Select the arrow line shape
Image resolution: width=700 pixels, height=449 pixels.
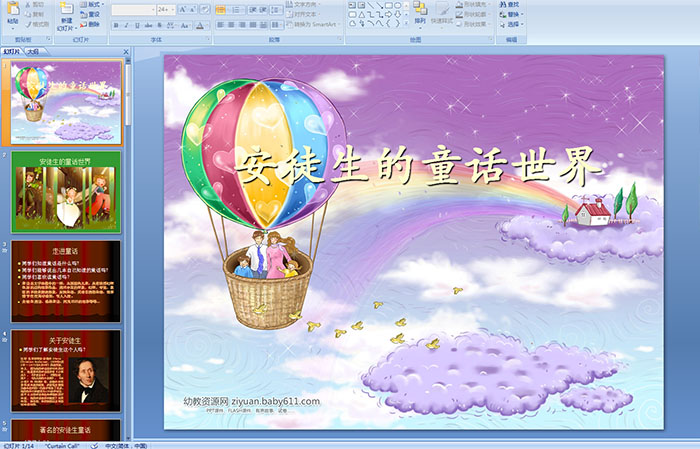[380, 5]
